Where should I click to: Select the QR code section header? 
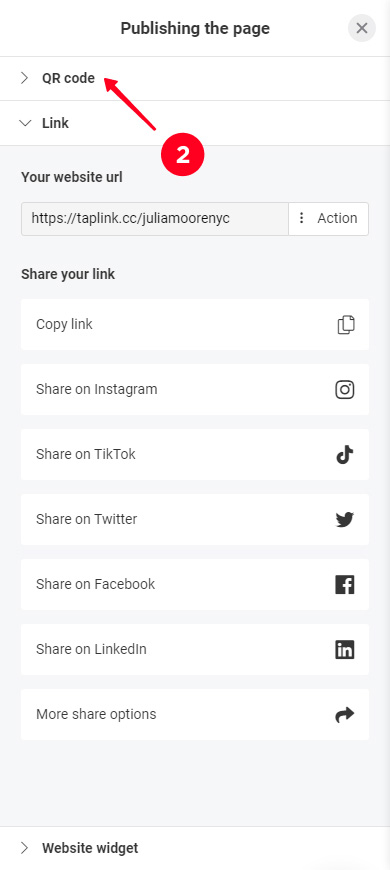[195, 78]
